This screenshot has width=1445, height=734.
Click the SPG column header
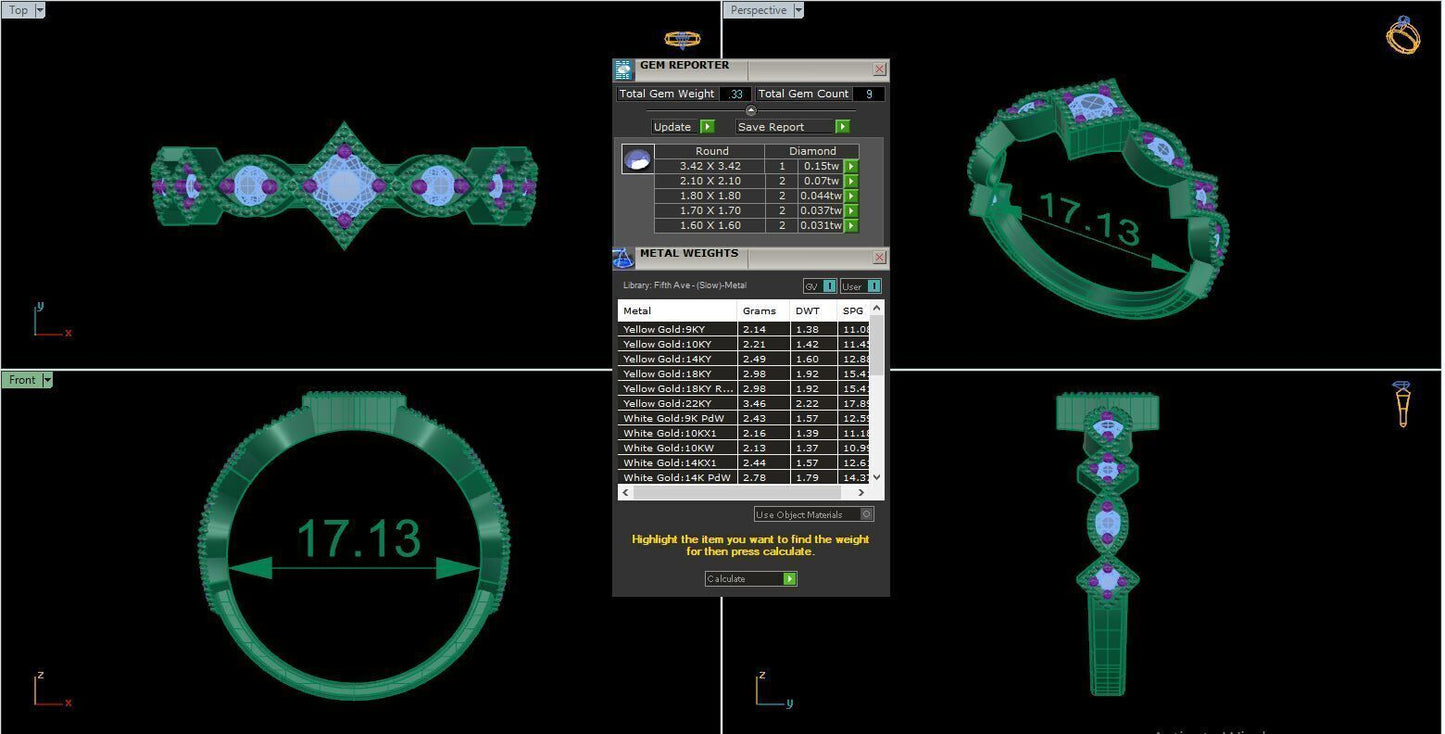[854, 311]
